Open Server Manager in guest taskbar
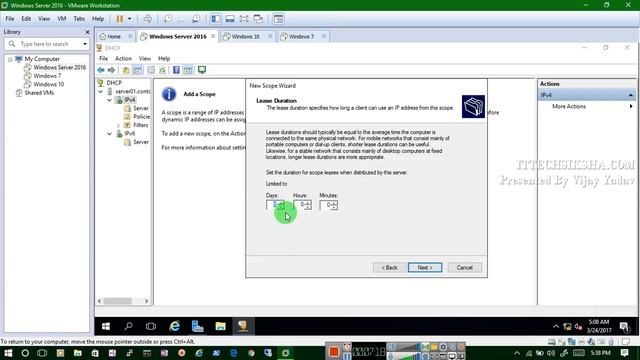 pos(198,326)
